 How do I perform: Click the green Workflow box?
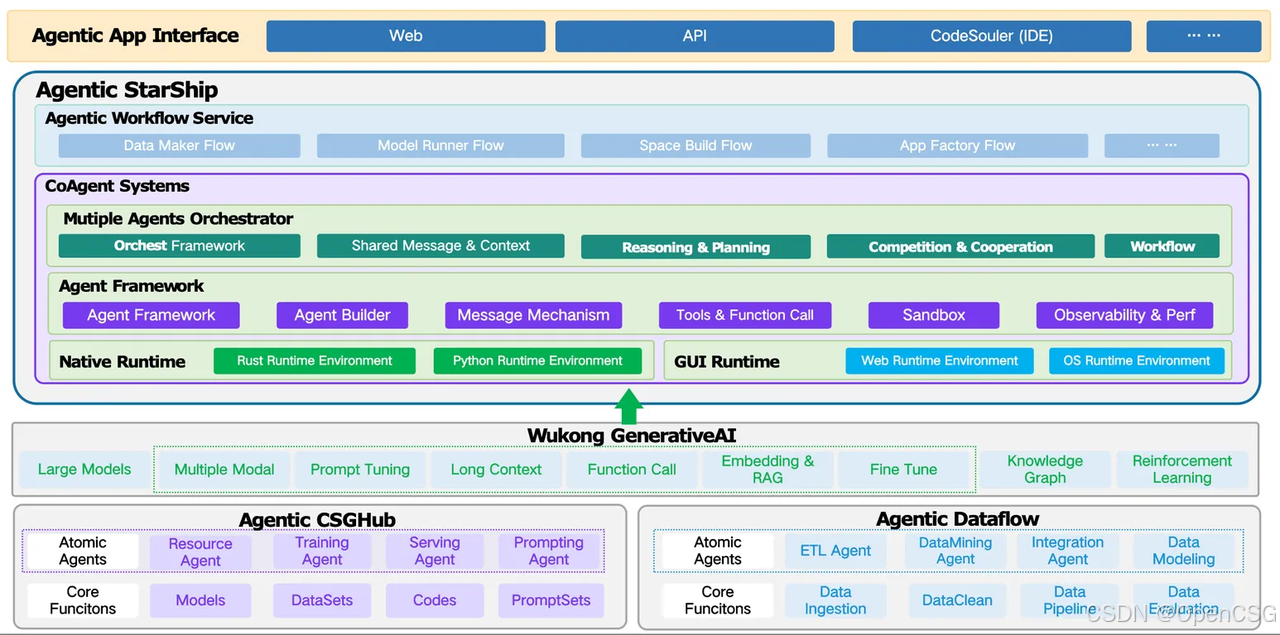click(x=1162, y=246)
